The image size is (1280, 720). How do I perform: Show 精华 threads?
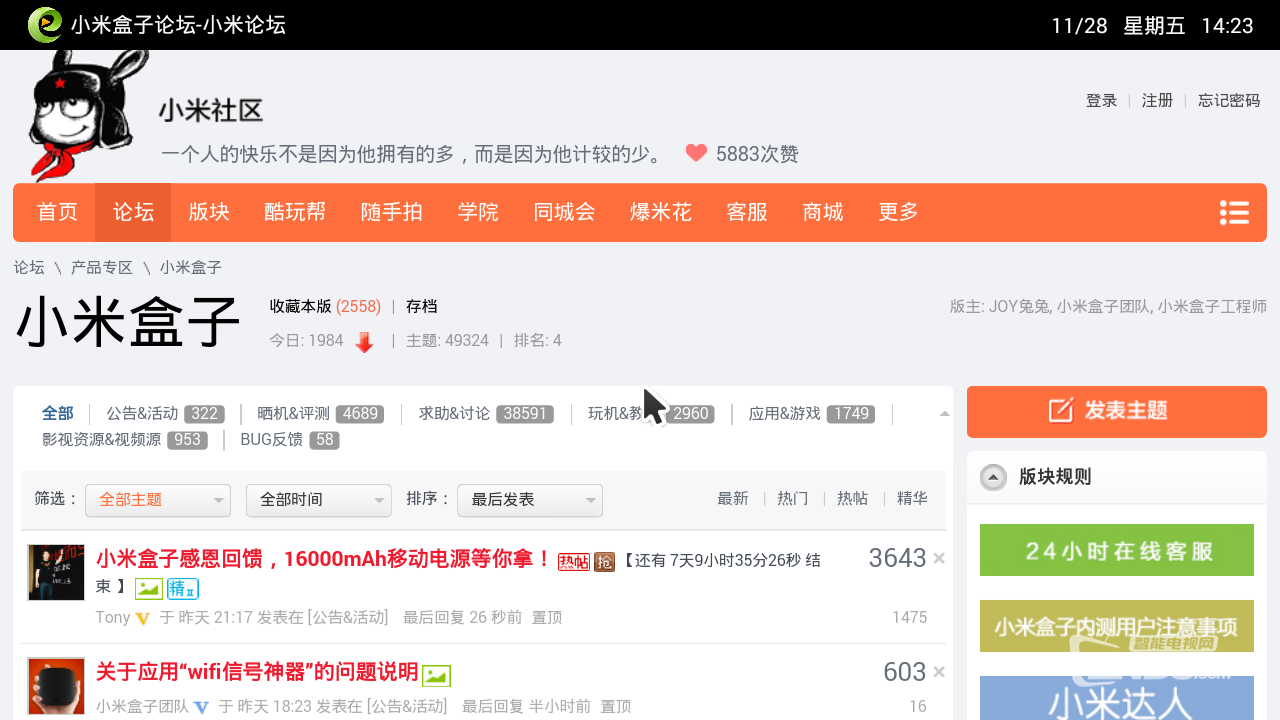[x=912, y=498]
